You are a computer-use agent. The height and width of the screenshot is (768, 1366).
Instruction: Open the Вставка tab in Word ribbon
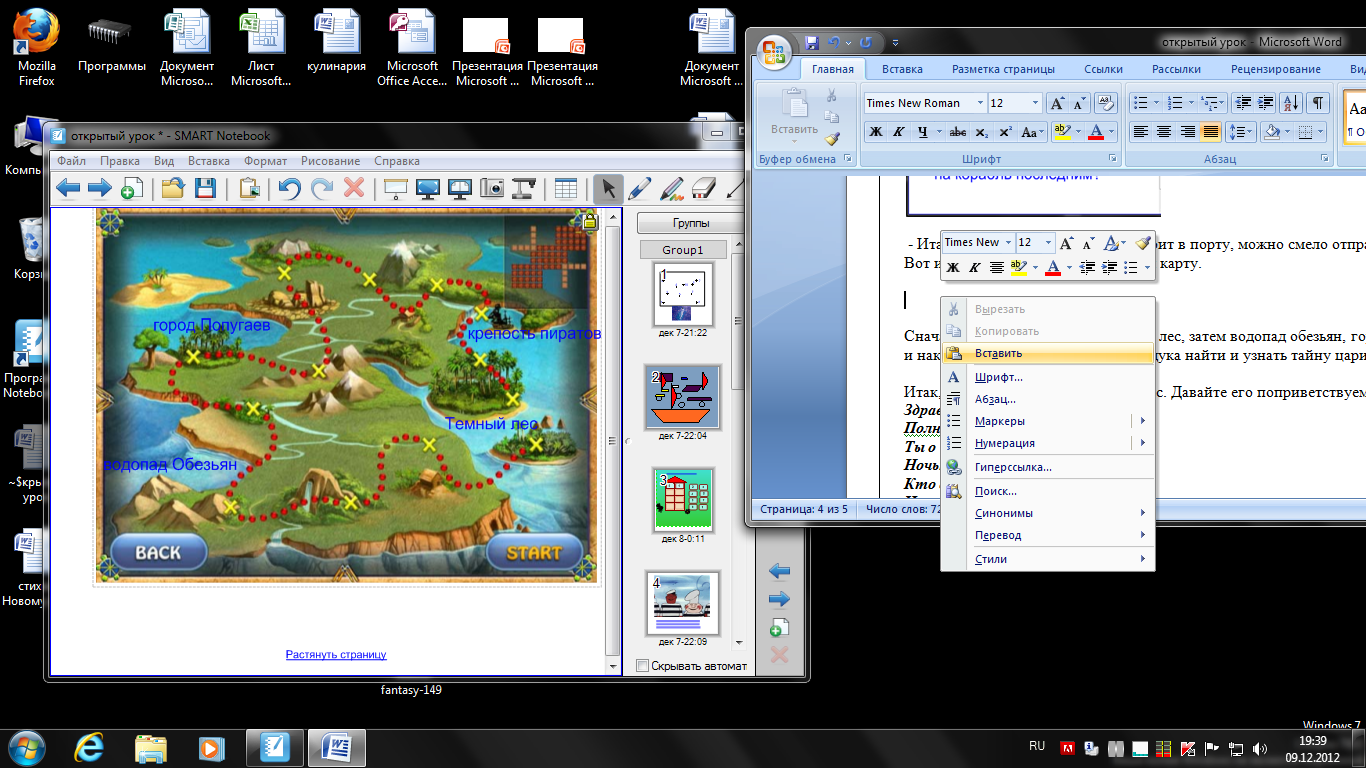902,69
